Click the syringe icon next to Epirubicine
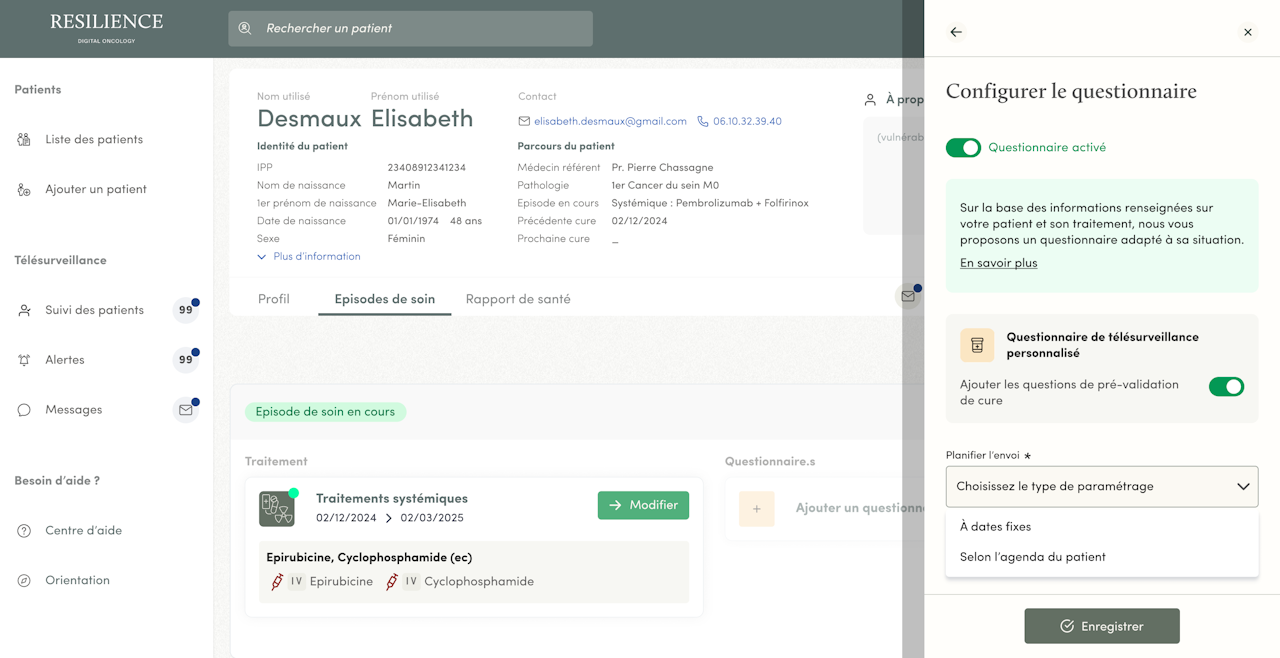This screenshot has height=658, width=1280. point(277,582)
